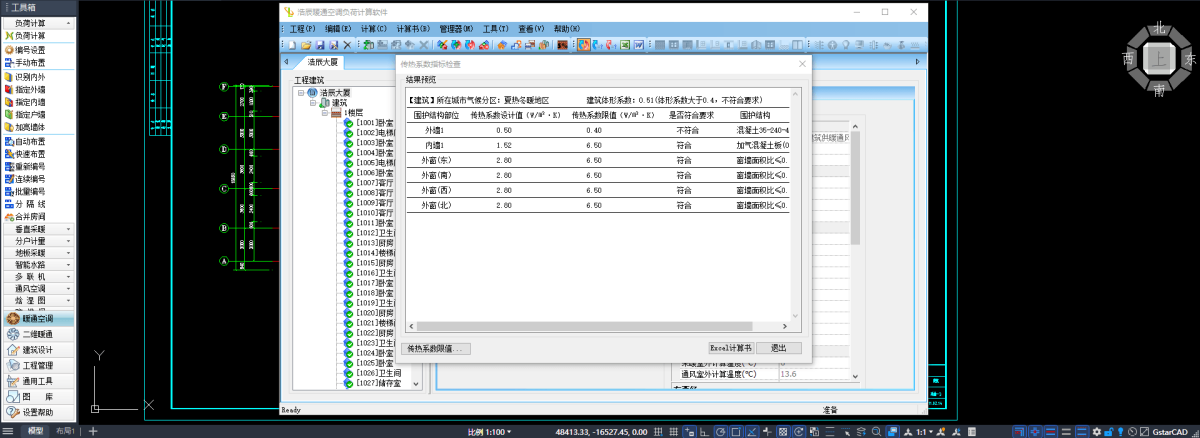Click the settings gear icon in the GstarCAD status bar
The width and height of the screenshot is (1200, 438).
pos(1097,431)
